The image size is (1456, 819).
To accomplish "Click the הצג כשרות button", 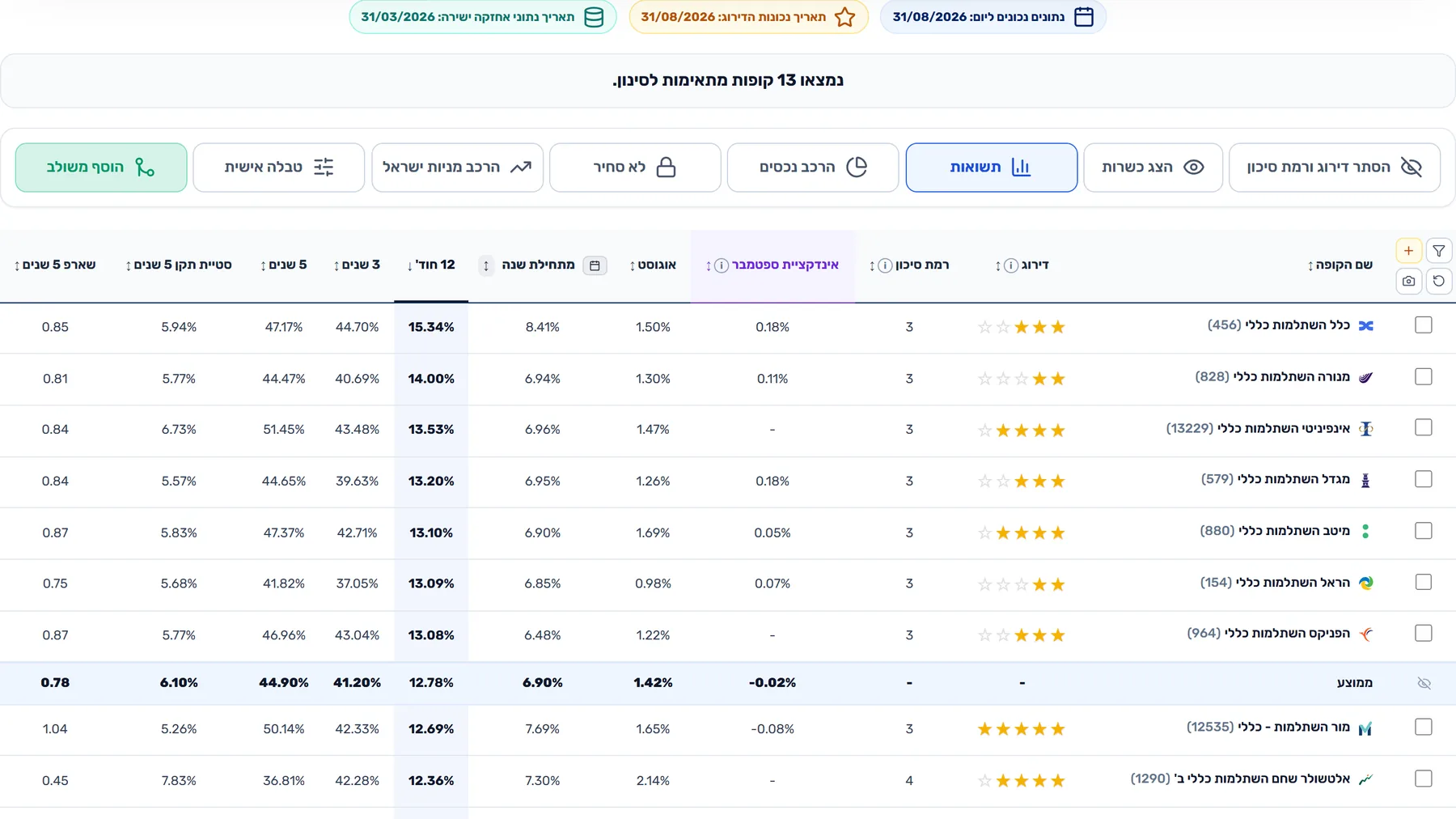I will coord(1153,168).
